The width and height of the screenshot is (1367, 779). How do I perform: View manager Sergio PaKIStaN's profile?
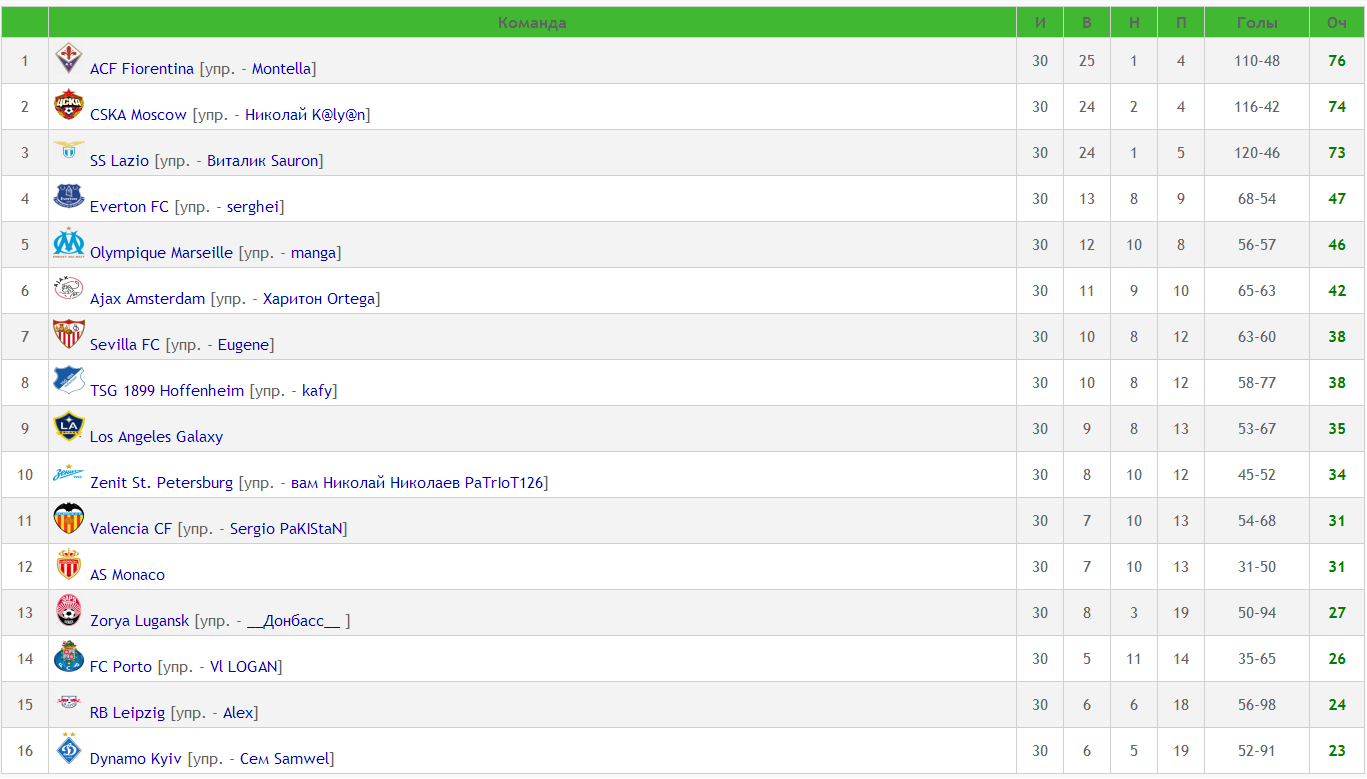point(286,529)
